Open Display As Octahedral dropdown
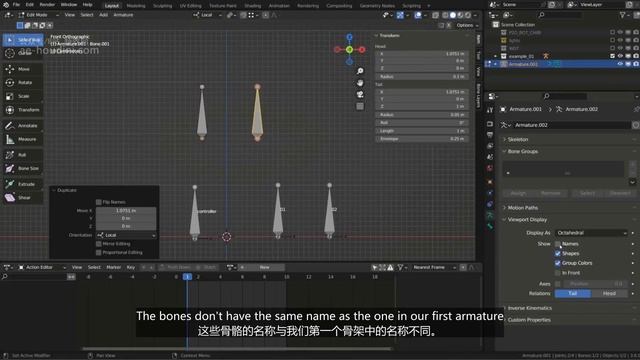640x360 pixels. [x=591, y=233]
